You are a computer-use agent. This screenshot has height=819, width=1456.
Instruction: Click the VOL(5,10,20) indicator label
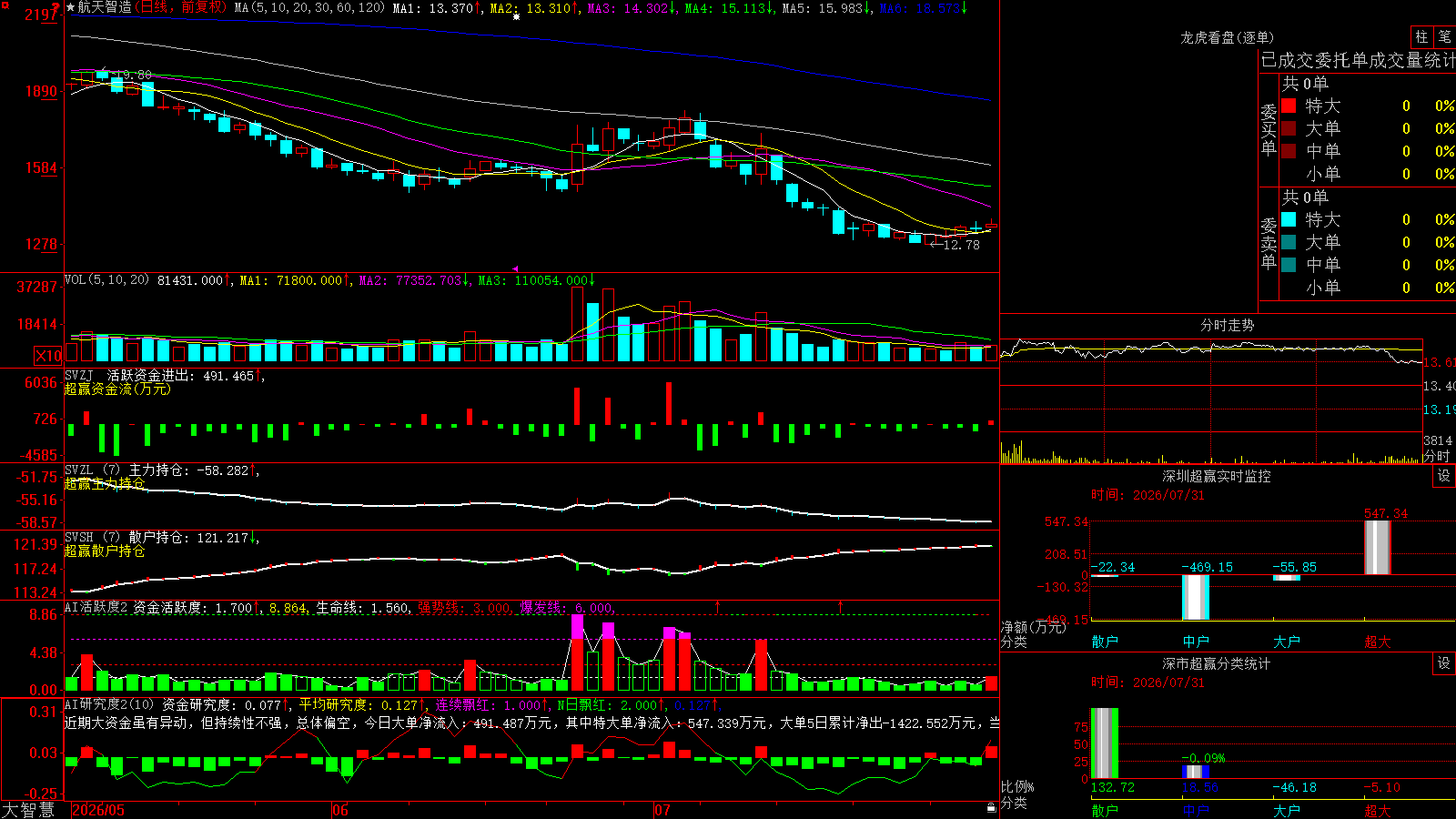click(107, 280)
